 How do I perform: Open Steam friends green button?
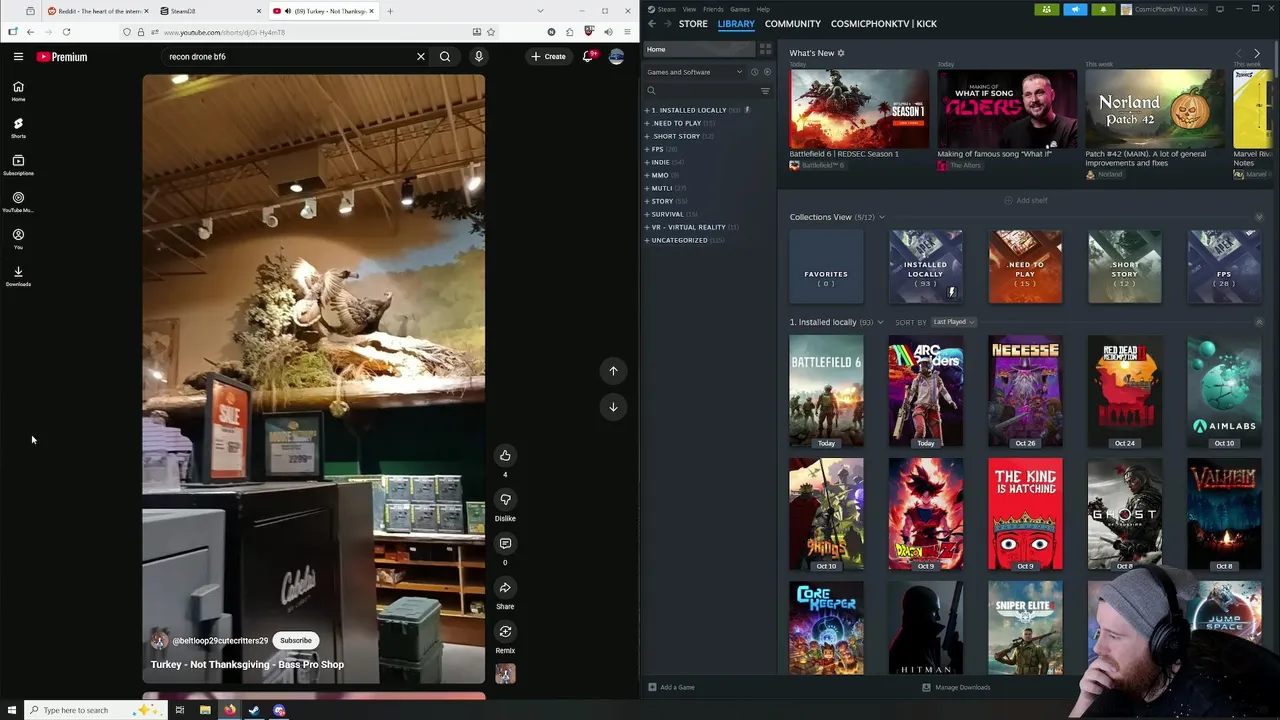(1047, 9)
